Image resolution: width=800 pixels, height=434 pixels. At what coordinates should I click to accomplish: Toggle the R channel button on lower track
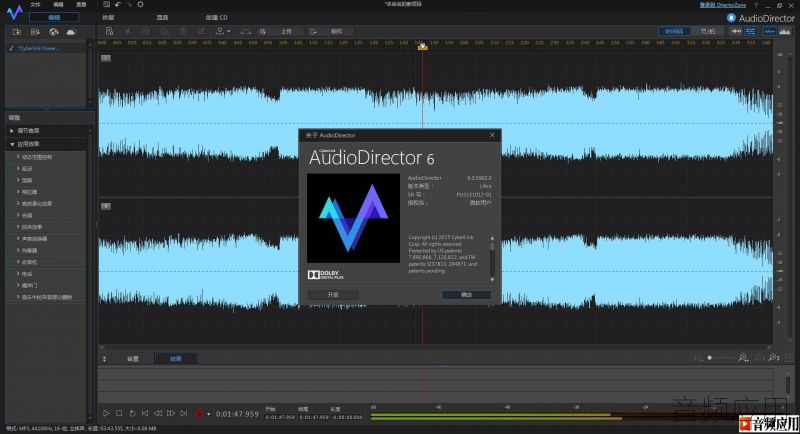[106, 207]
